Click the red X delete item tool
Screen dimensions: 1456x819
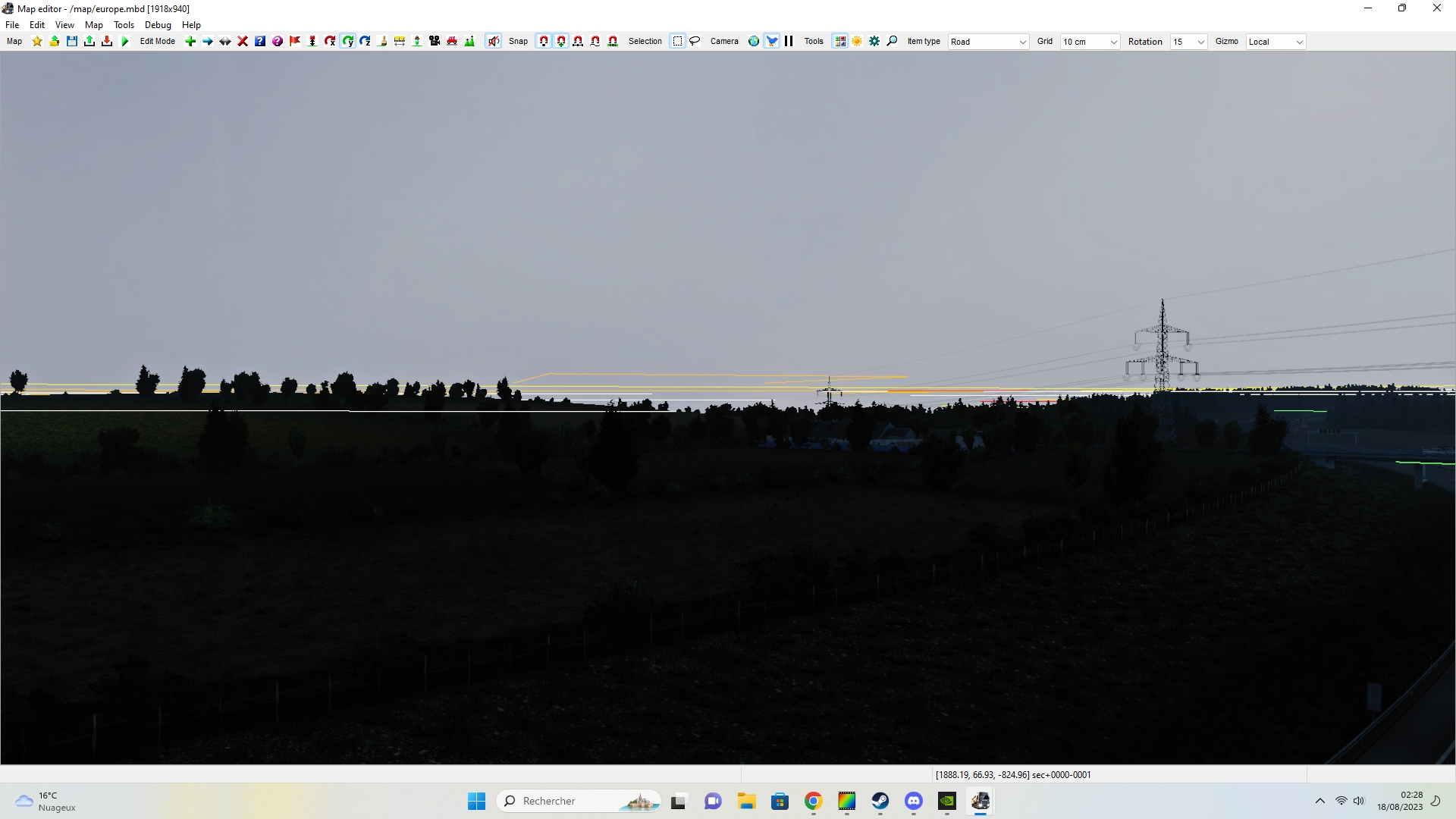[243, 42]
